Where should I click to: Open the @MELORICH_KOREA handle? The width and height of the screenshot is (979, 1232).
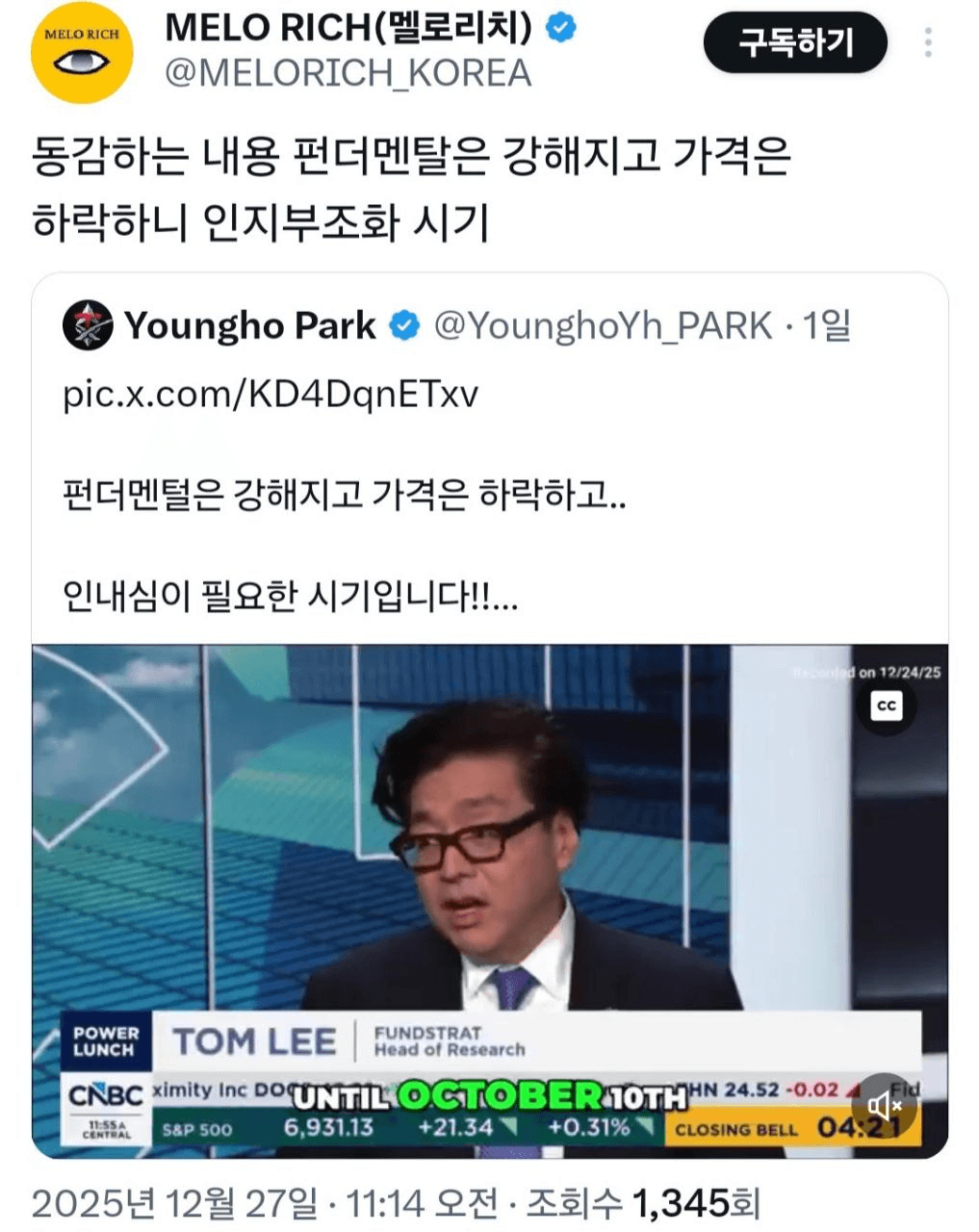pos(348,74)
